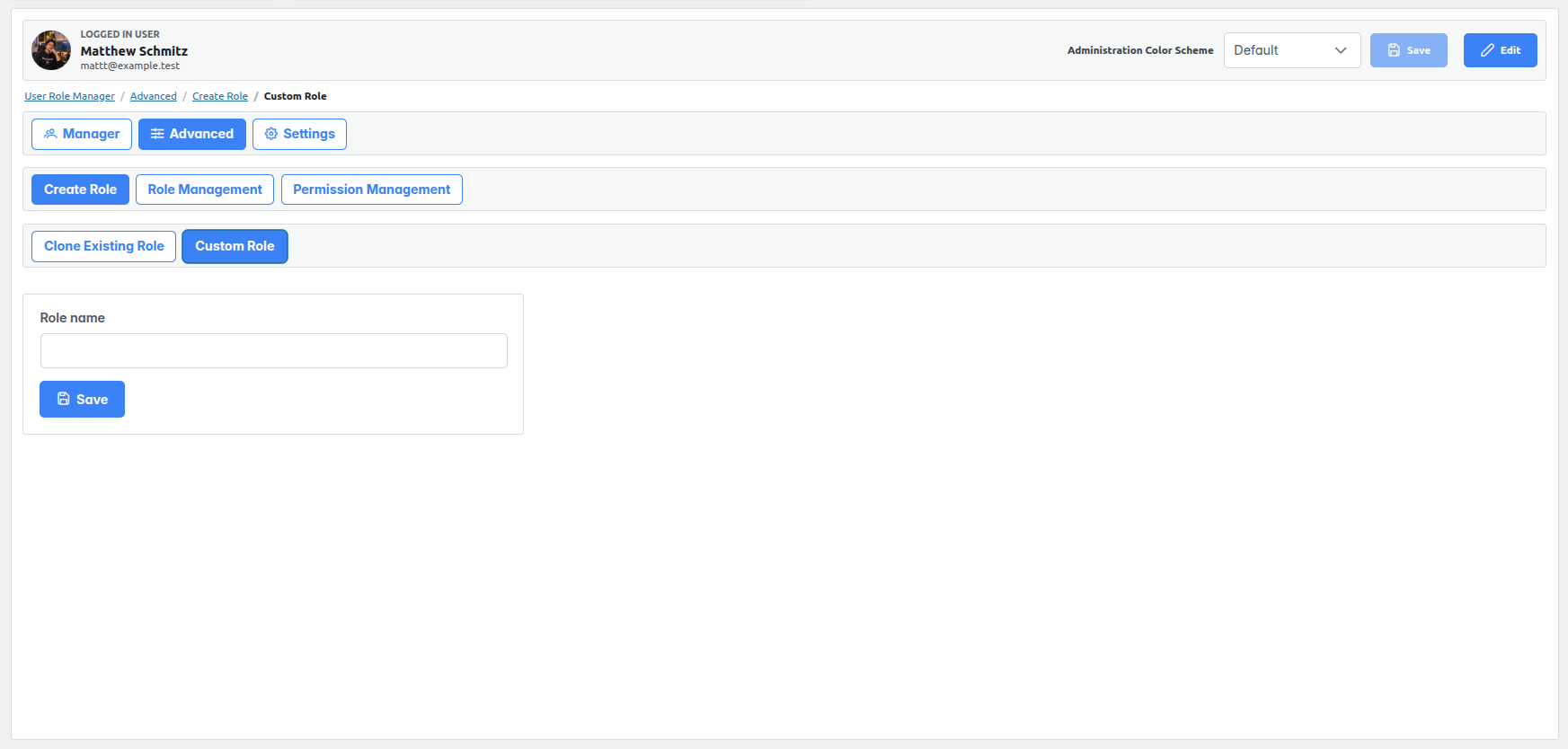Select the Advanced tab with the sliders icon
The width and height of the screenshot is (1568, 749).
(192, 134)
